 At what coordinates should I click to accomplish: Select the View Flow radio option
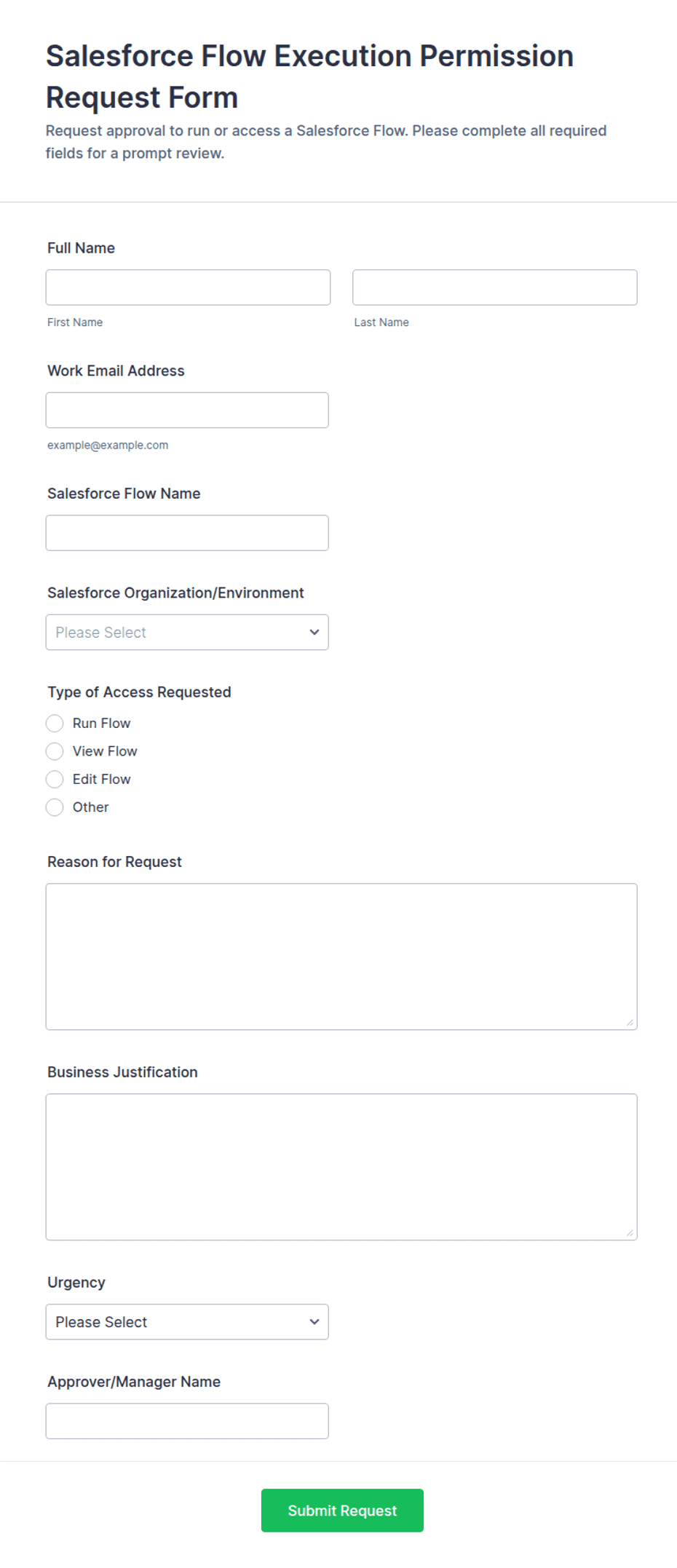pyautogui.click(x=55, y=751)
